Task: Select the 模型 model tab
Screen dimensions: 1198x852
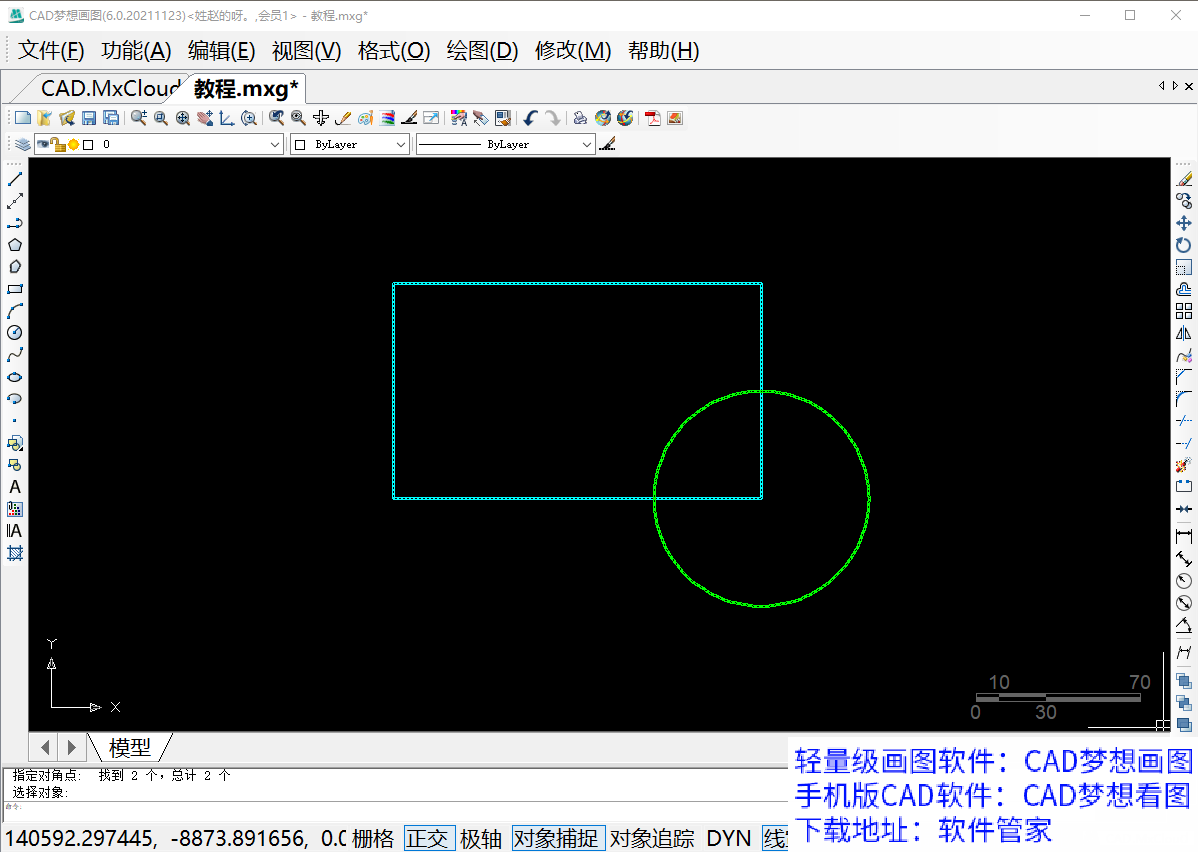Action: tap(130, 747)
